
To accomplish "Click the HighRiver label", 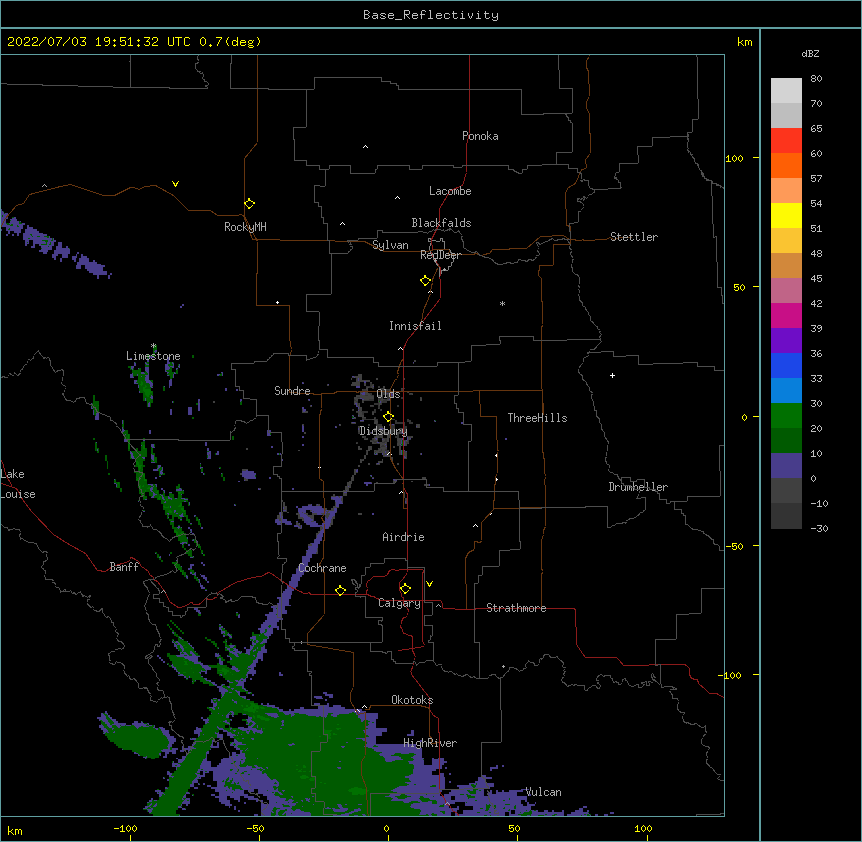I will tap(430, 743).
